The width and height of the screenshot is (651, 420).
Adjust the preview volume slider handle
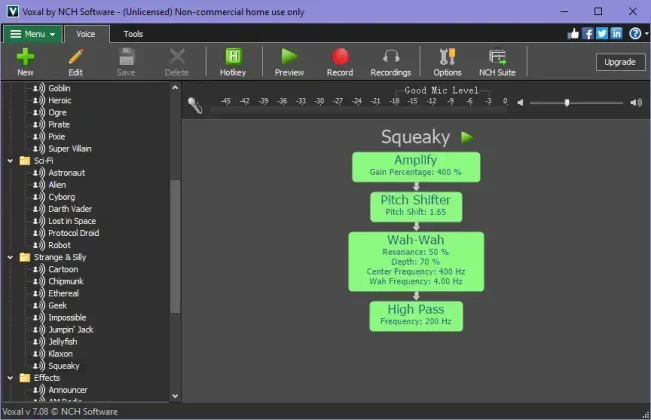point(567,103)
